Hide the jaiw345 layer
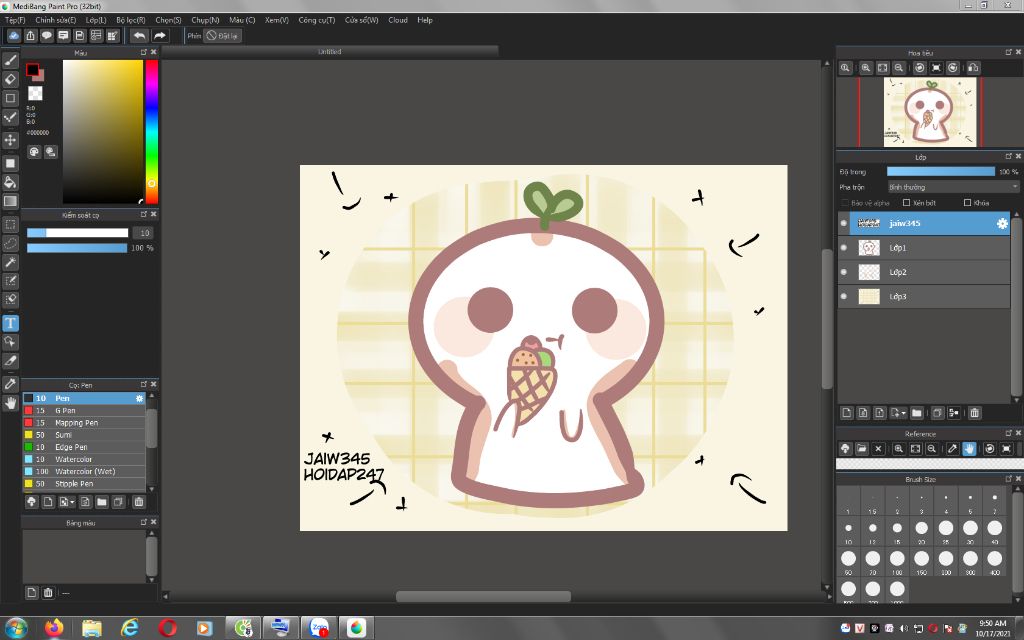Viewport: 1024px width, 640px height. 844,223
